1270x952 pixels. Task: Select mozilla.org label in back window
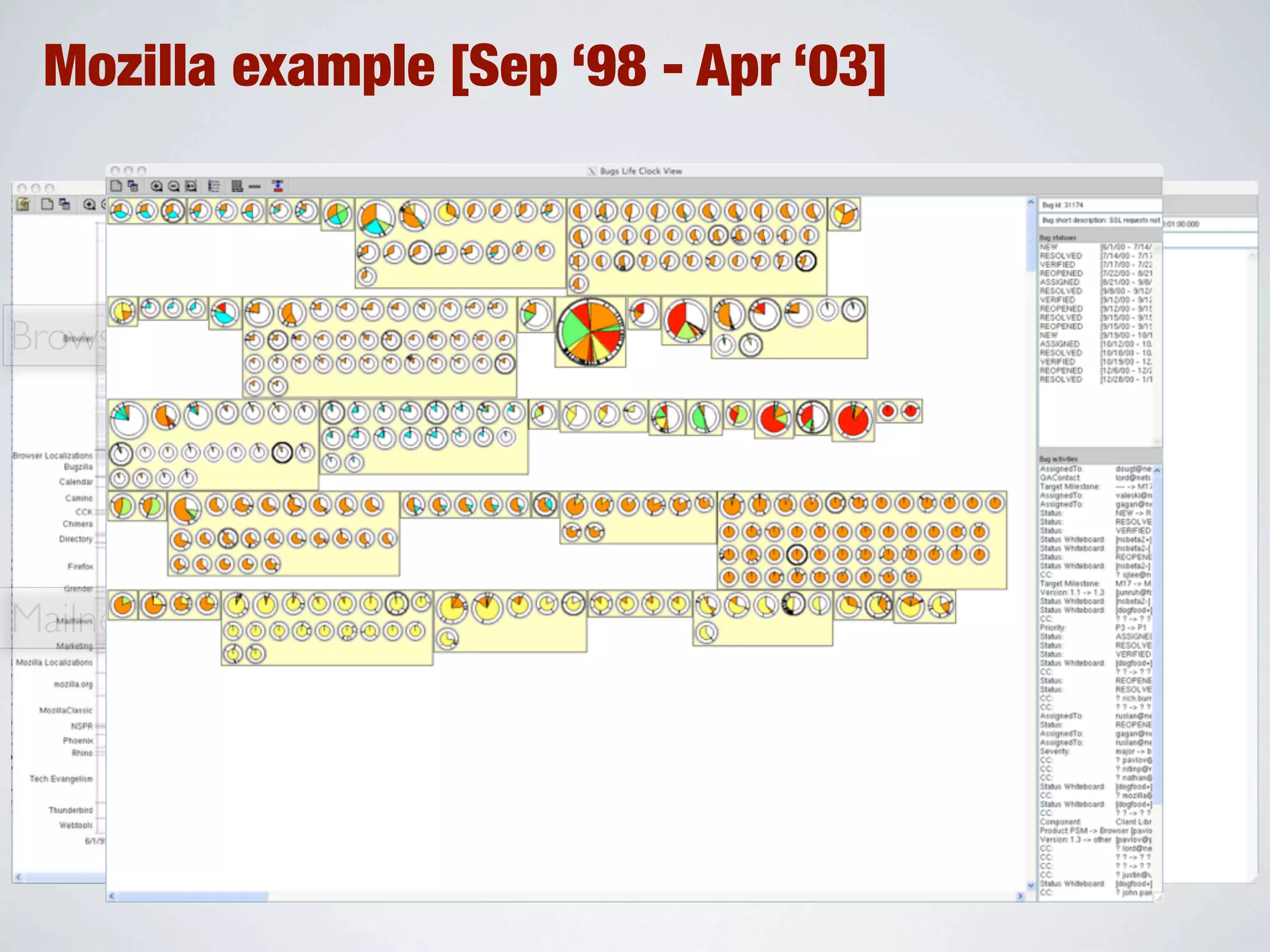(x=73, y=684)
